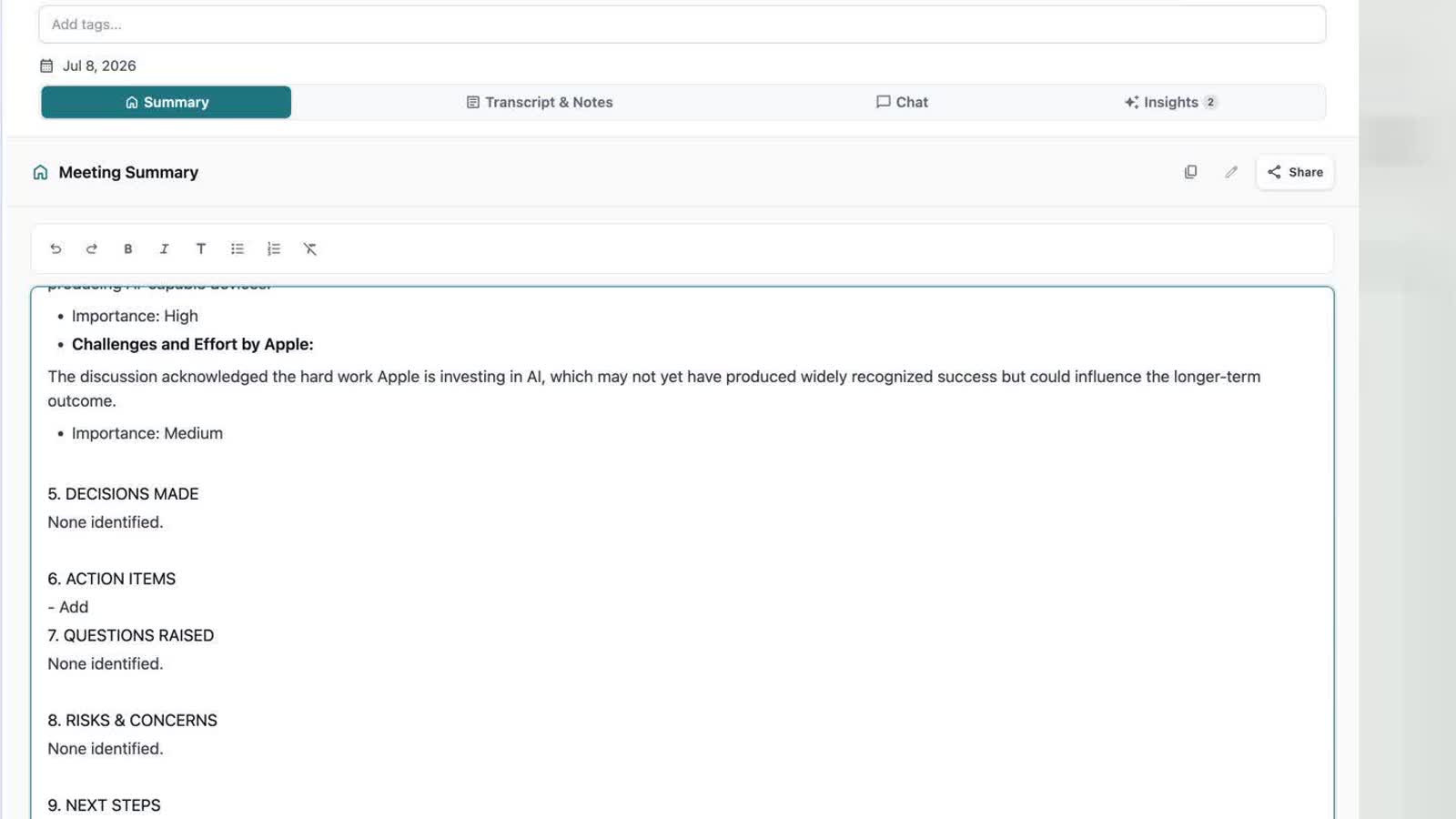This screenshot has width=1456, height=819.
Task: Insert a bulleted list
Action: click(x=238, y=248)
